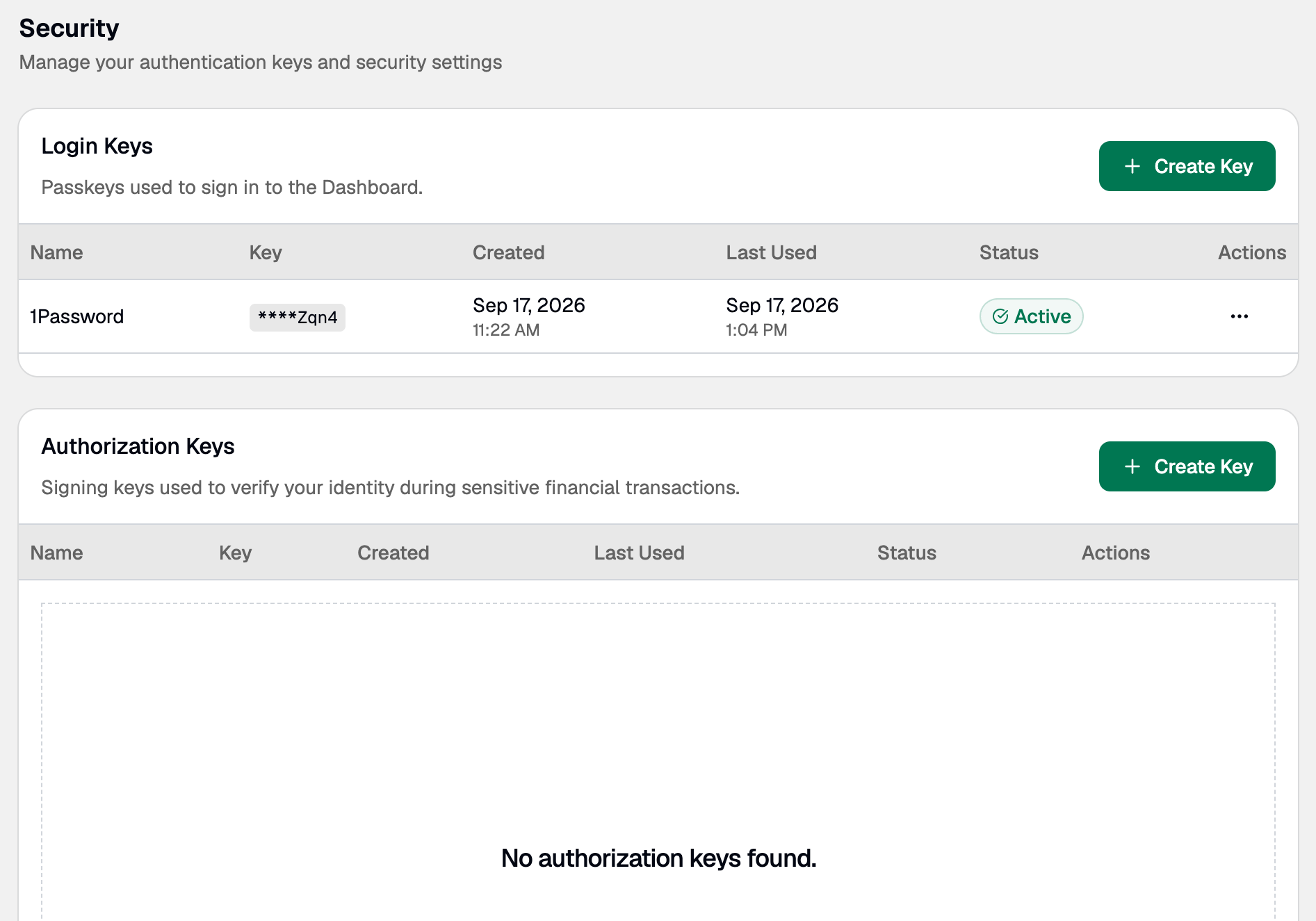Select the ****Zqn4 key chip
This screenshot has width=1316, height=921.
(298, 317)
